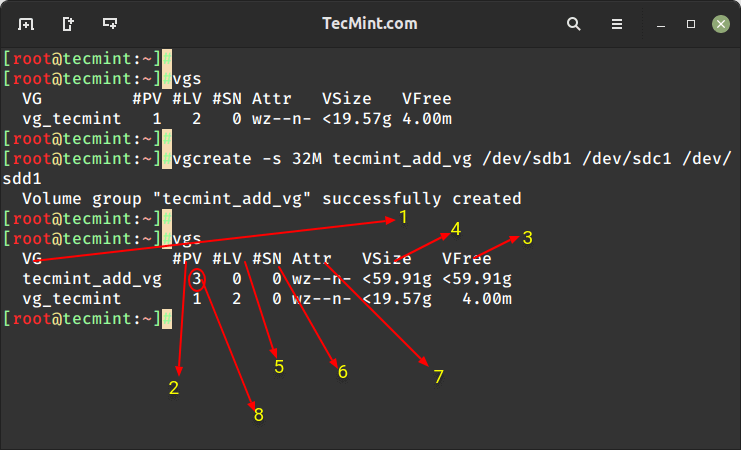The image size is (741, 450).
Task: Click the vgcreate command text
Action: (202, 159)
